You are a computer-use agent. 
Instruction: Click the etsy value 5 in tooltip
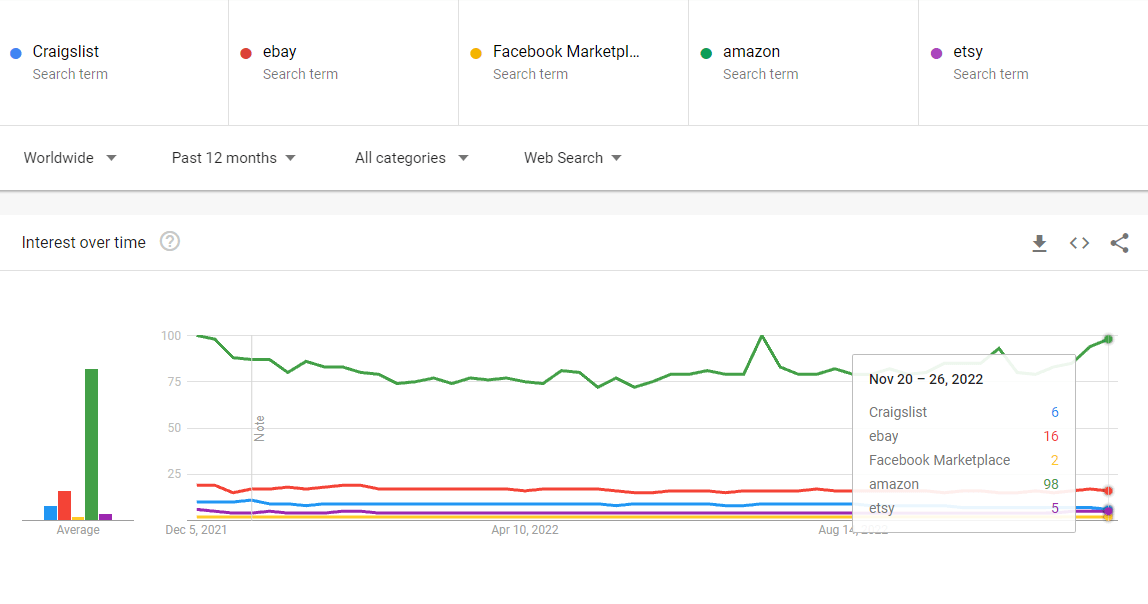1054,508
